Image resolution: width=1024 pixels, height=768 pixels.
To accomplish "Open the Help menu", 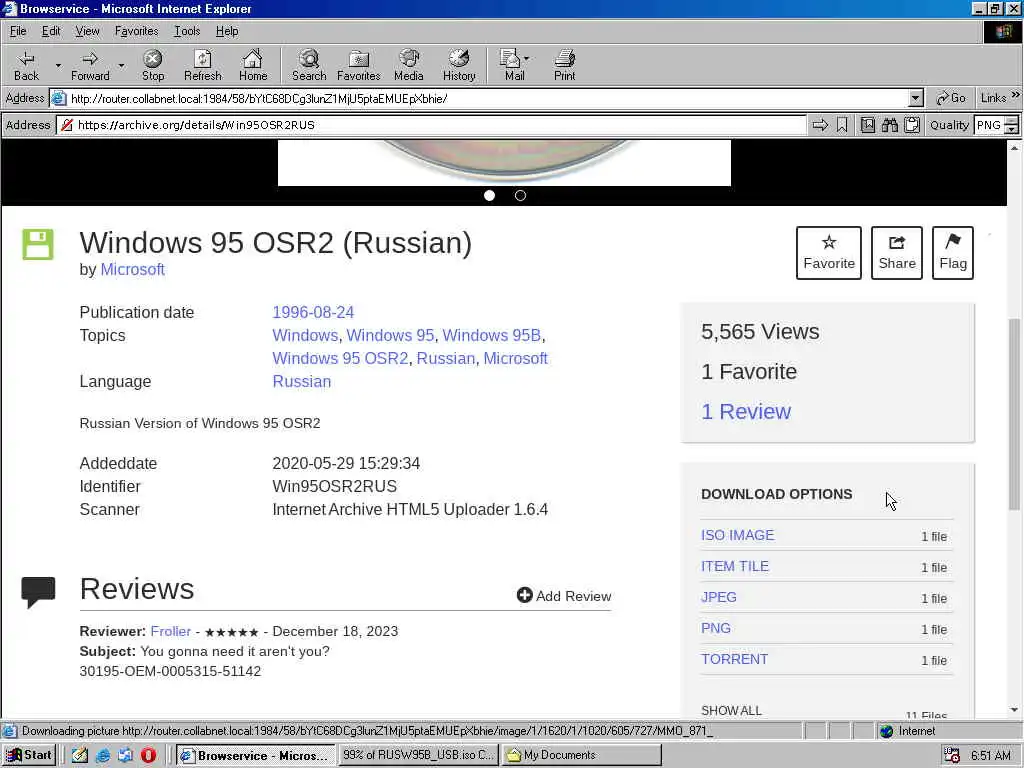I will coord(227,31).
